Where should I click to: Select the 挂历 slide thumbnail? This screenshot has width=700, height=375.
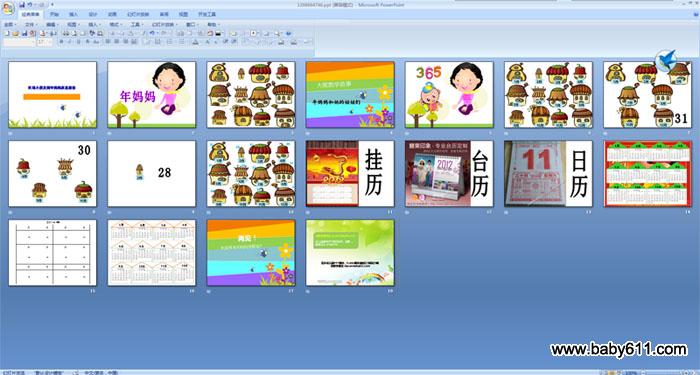coord(350,174)
